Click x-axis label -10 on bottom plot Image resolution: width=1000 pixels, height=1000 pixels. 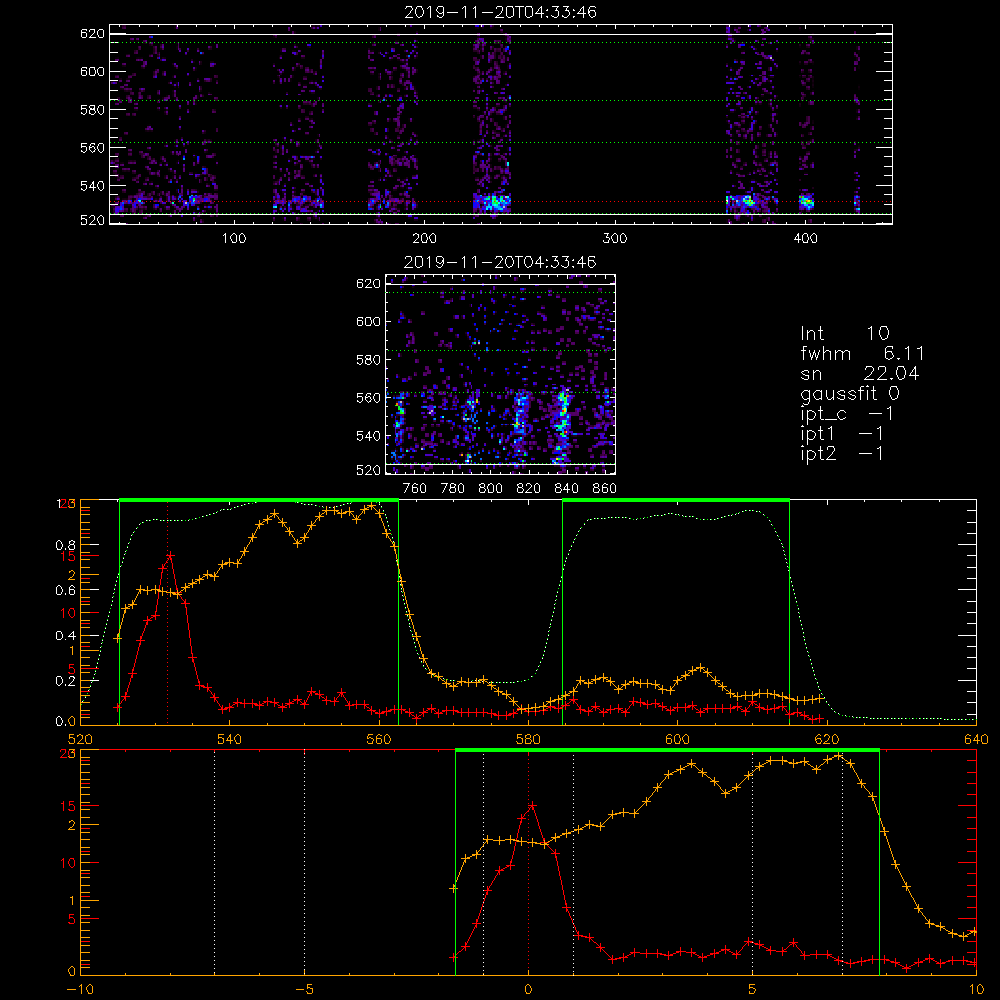tap(80, 990)
